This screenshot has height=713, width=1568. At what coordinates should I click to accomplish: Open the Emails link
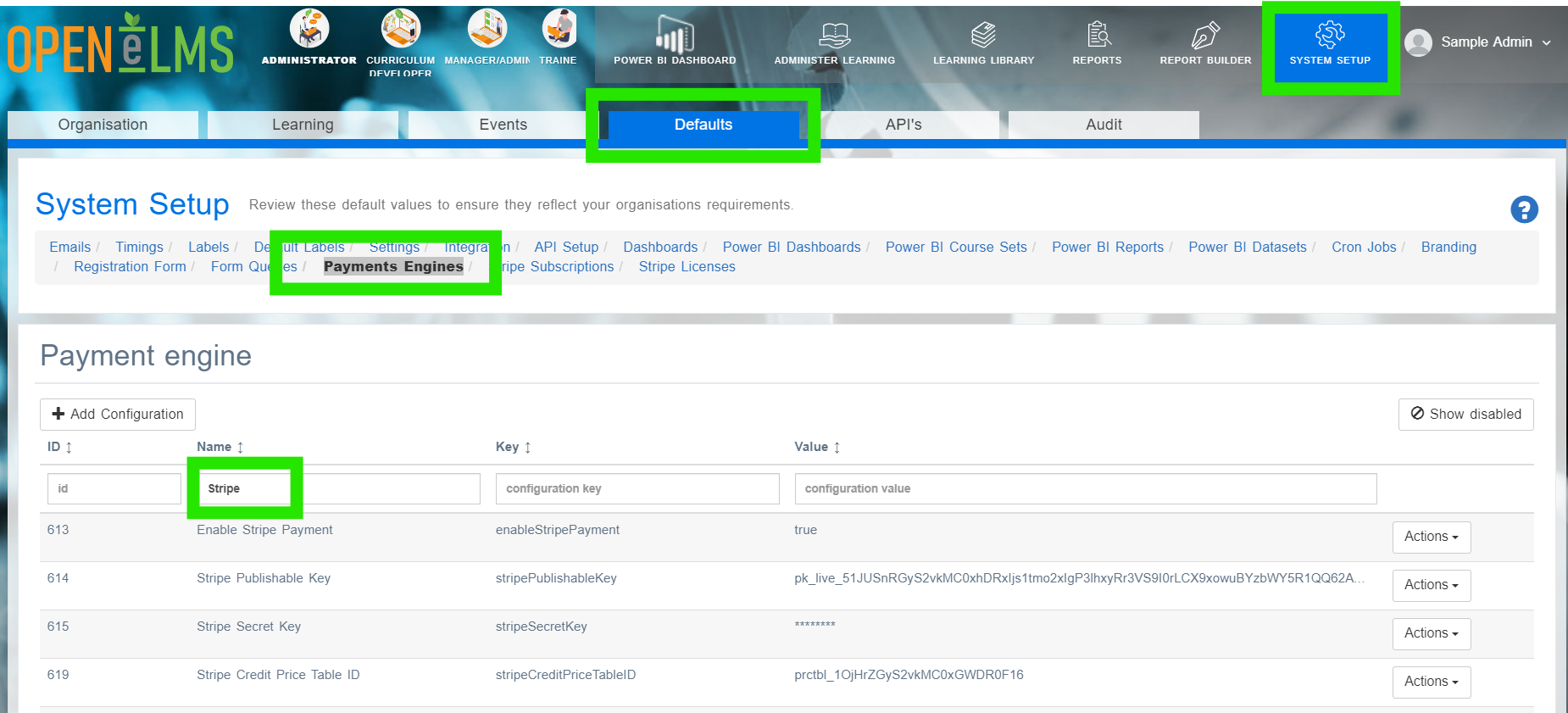[70, 248]
